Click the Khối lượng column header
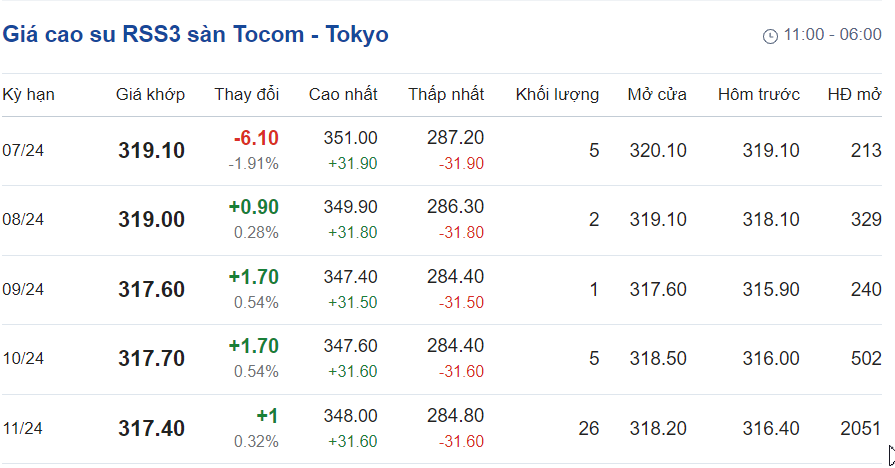Screen dimensions: 895x468 pyautogui.click(x=557, y=95)
